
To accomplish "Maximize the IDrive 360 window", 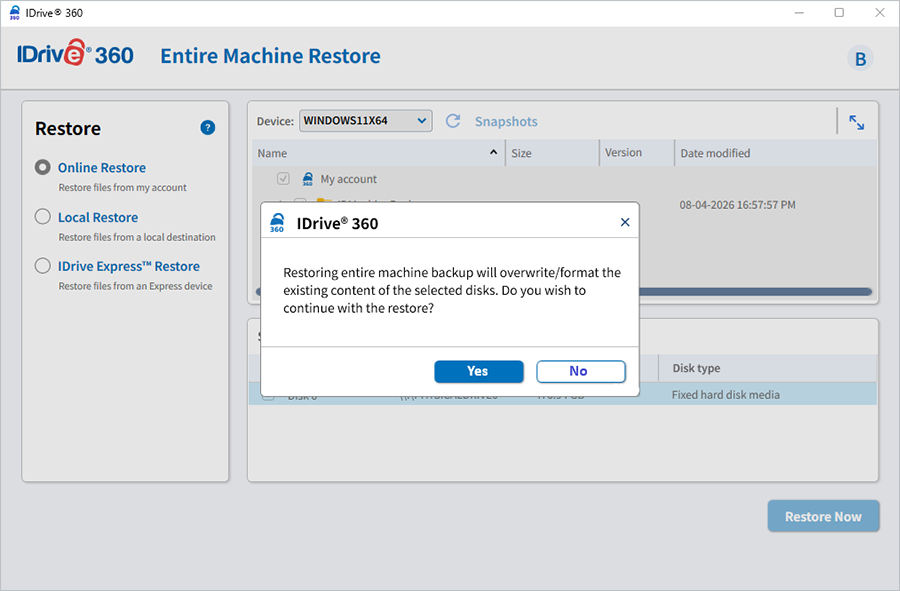I will tap(839, 13).
